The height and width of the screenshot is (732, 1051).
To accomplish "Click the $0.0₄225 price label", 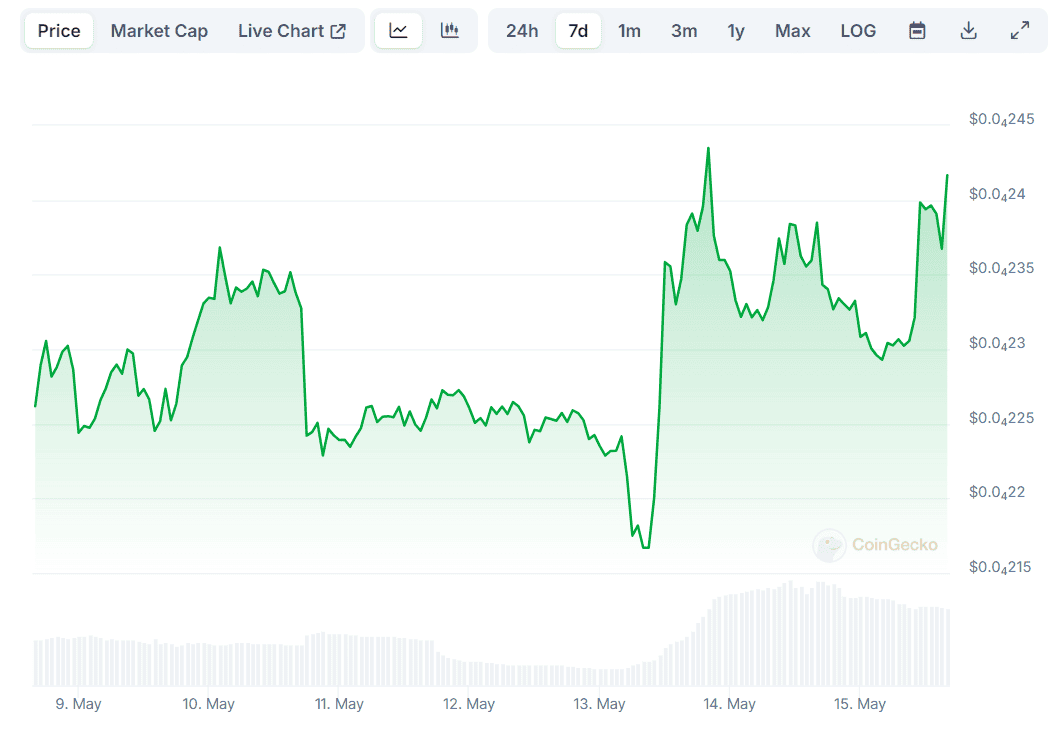I will [x=1001, y=418].
